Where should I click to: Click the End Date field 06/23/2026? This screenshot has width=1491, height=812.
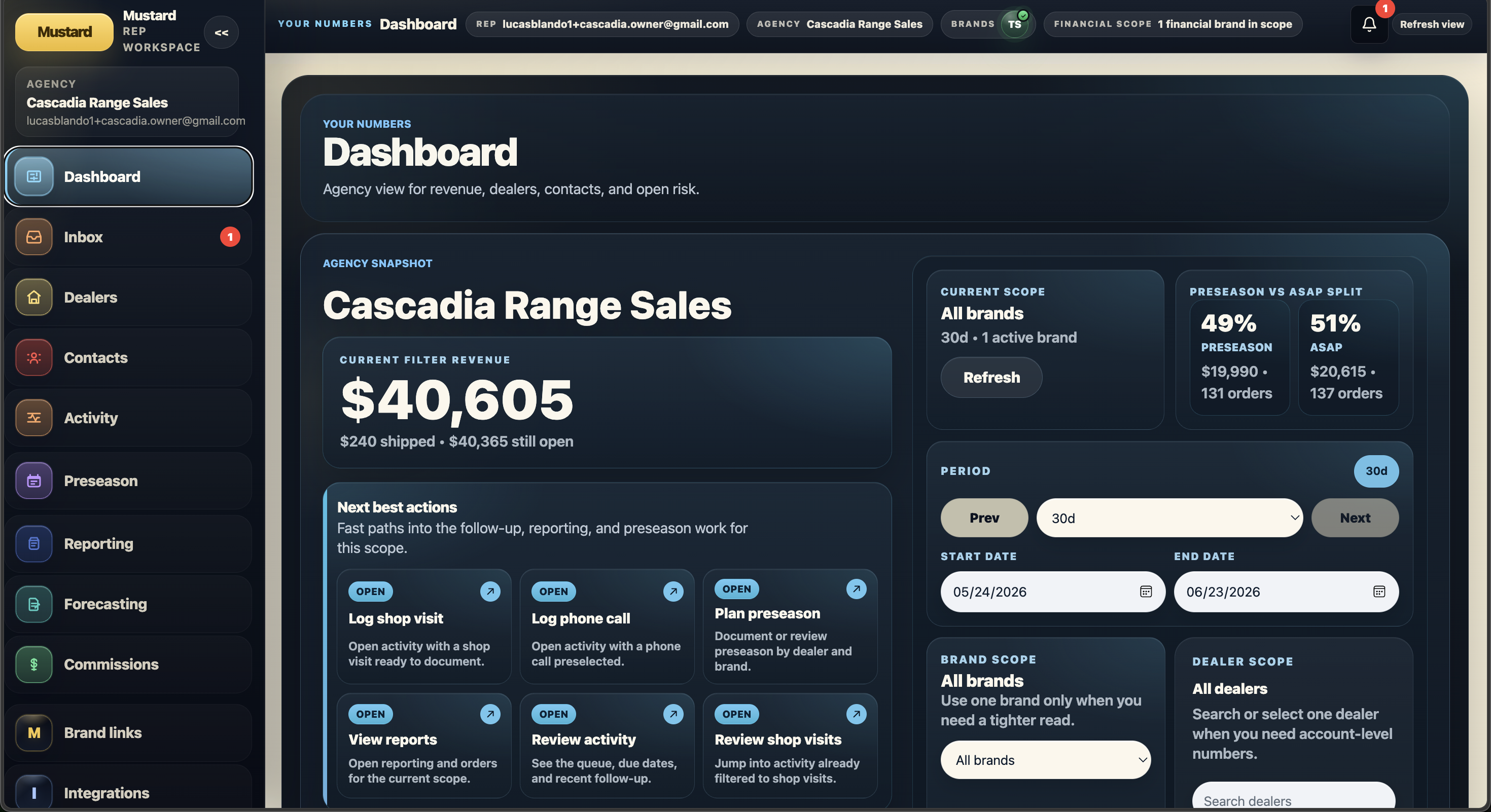click(1286, 591)
